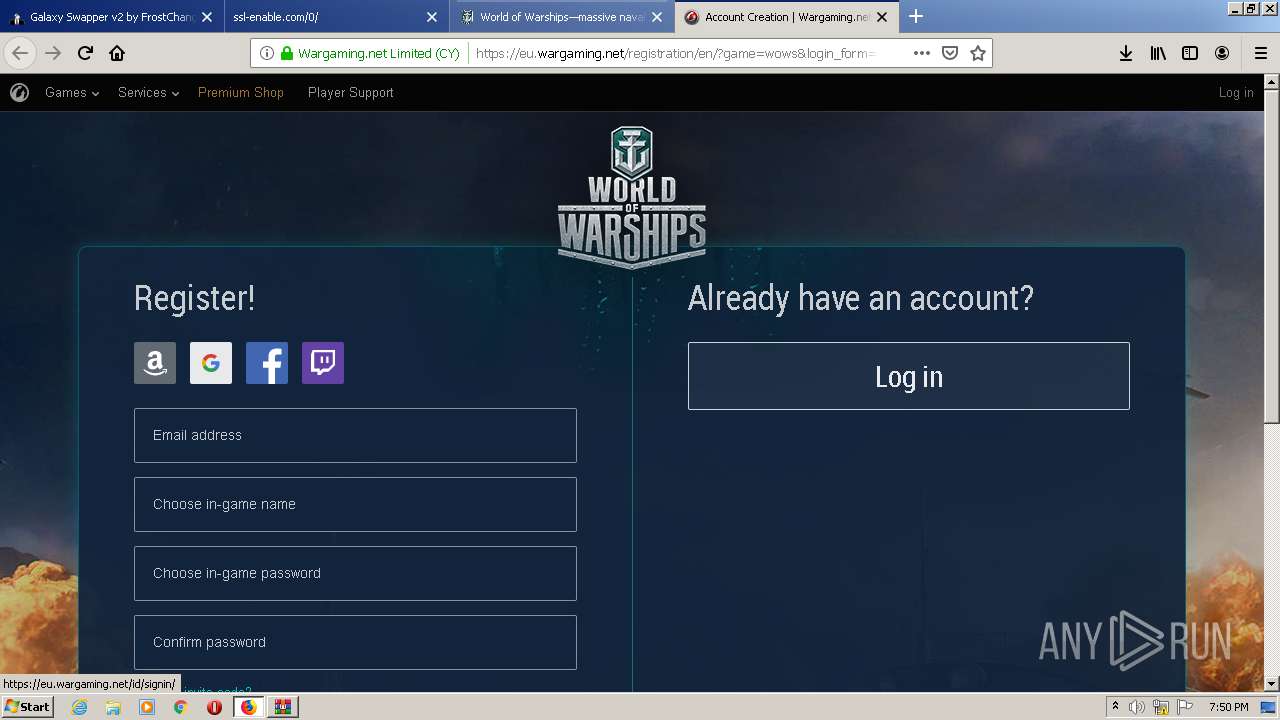Click the Choose in-game password field

coord(355,573)
